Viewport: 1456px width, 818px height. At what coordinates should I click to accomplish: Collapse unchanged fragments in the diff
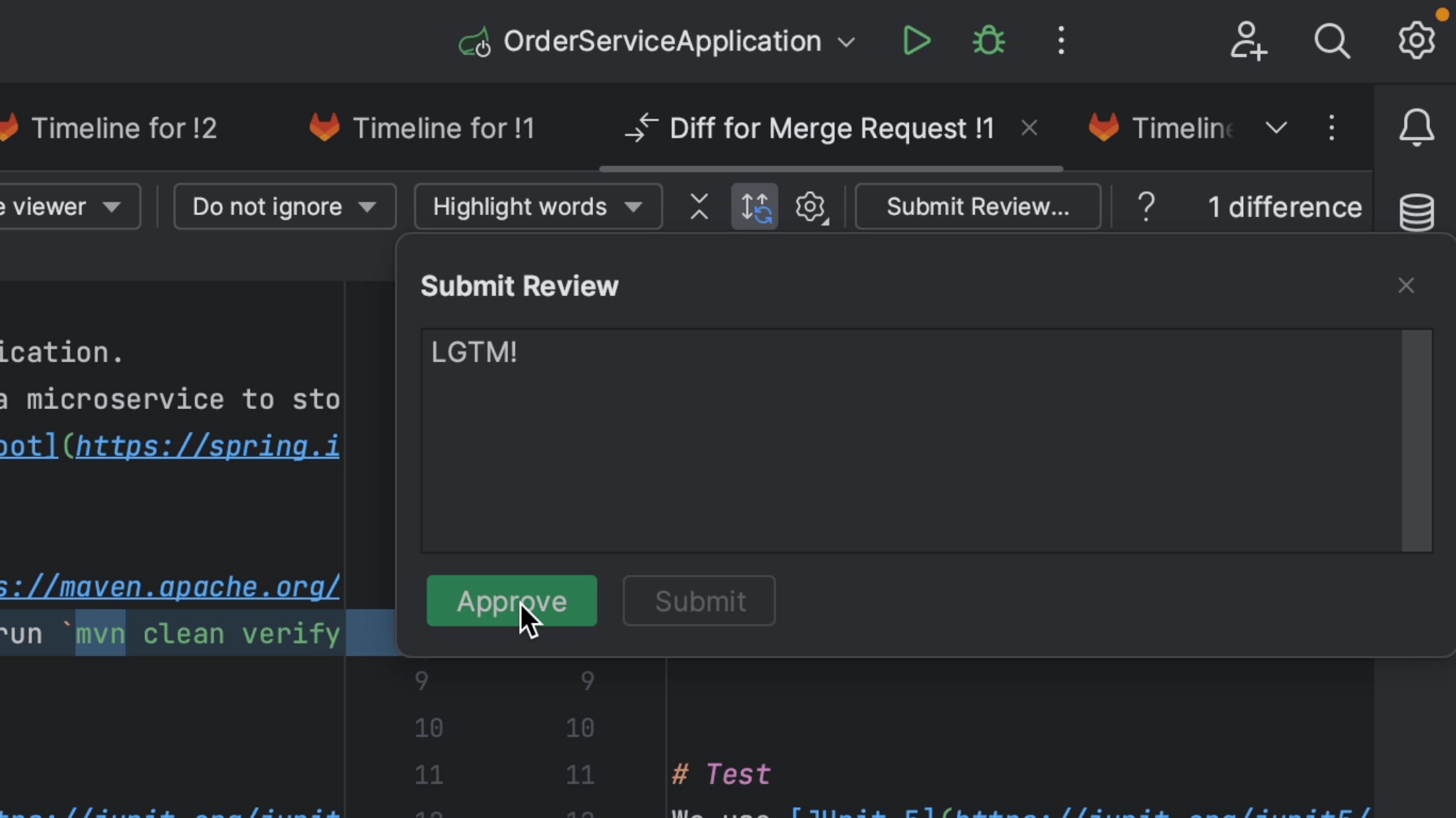tap(699, 206)
